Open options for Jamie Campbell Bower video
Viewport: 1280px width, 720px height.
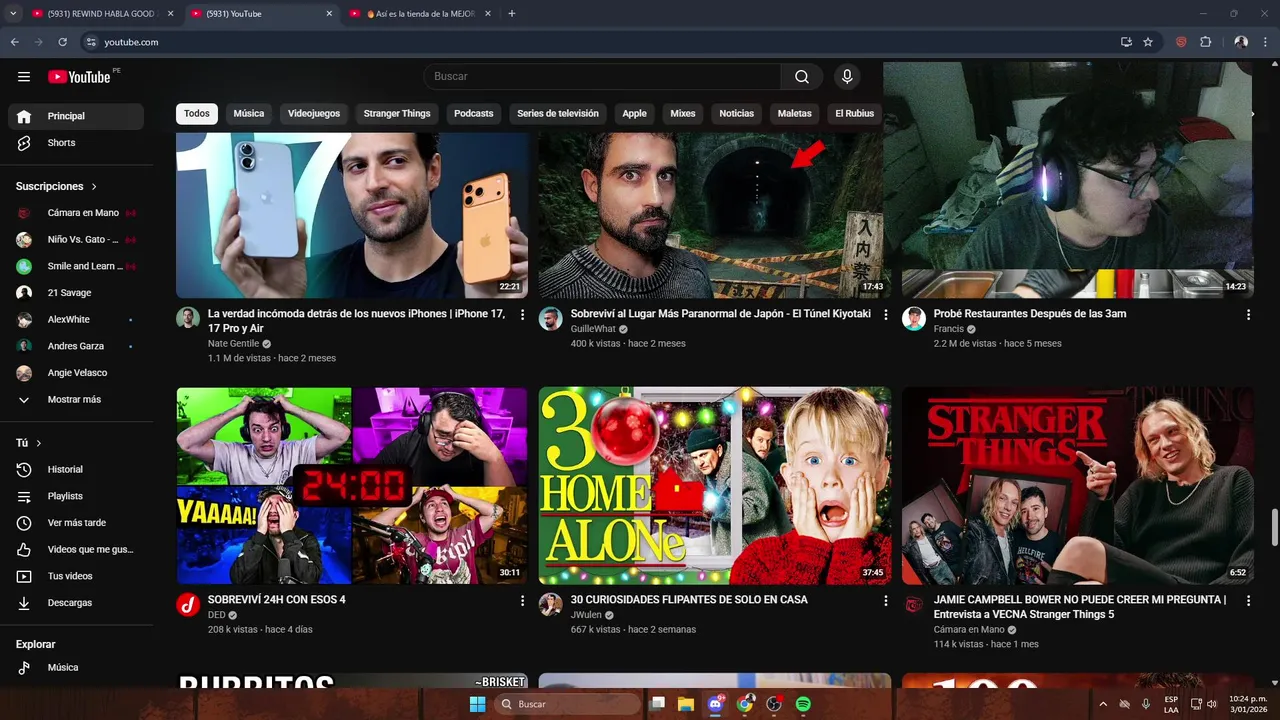[1248, 601]
